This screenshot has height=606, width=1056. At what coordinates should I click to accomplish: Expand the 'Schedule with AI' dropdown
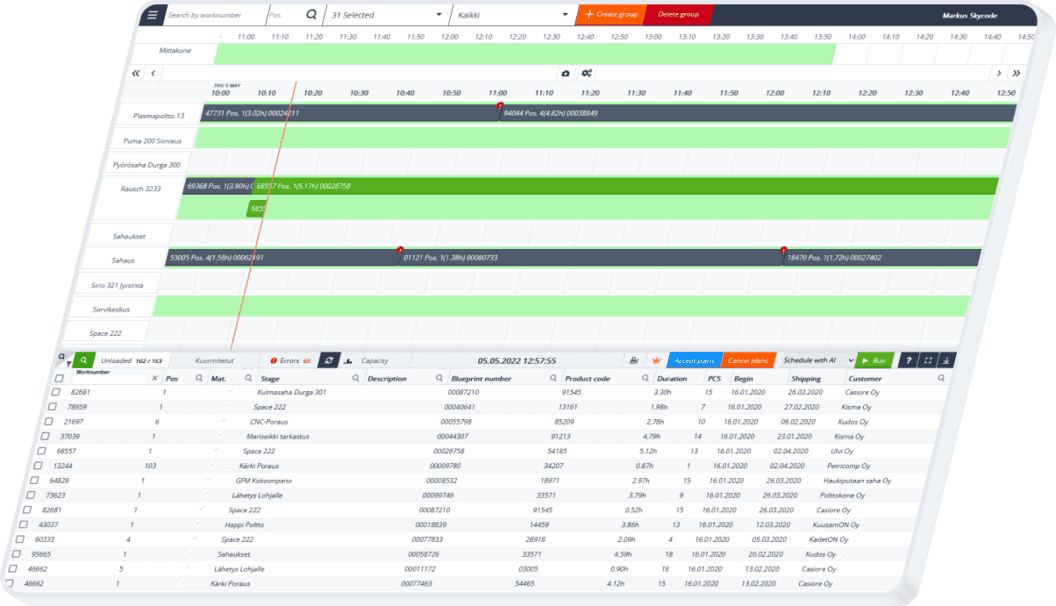[818, 360]
